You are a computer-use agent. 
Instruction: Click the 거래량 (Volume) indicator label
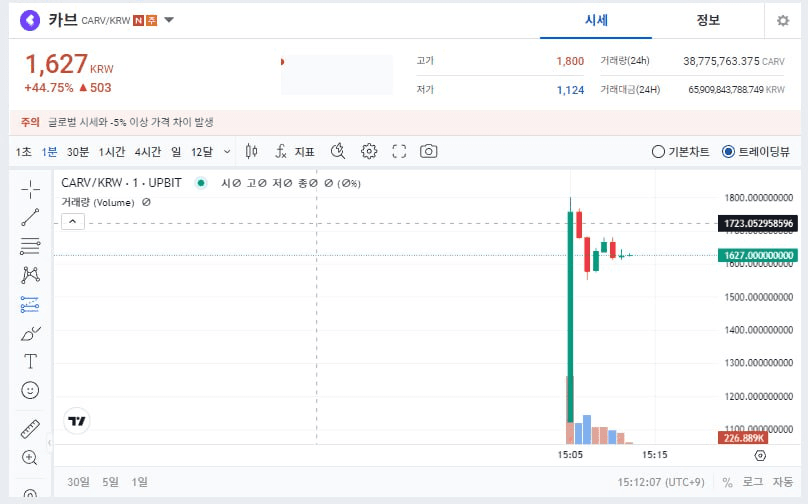97,203
